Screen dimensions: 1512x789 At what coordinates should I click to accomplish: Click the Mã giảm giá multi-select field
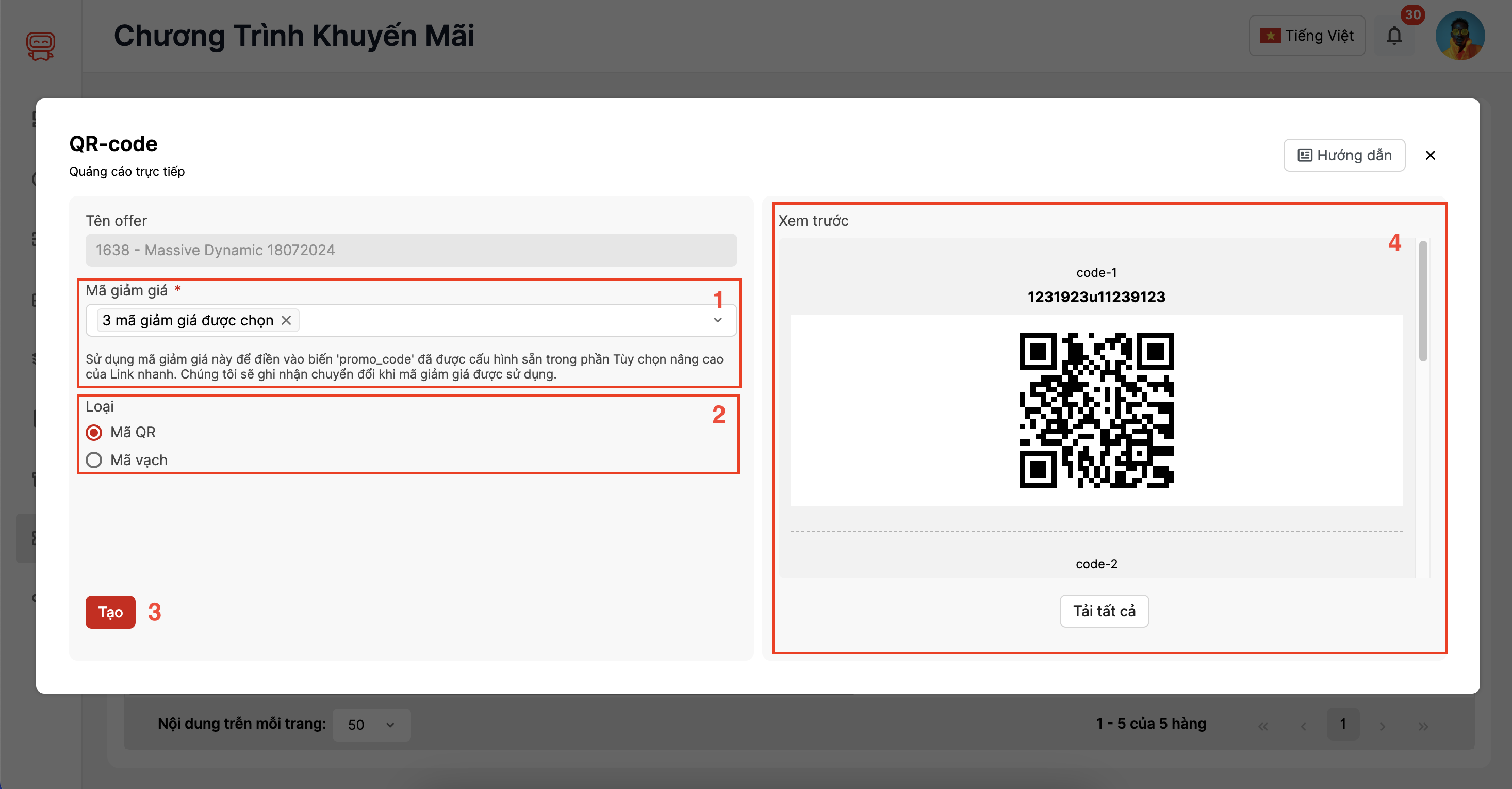(x=411, y=320)
